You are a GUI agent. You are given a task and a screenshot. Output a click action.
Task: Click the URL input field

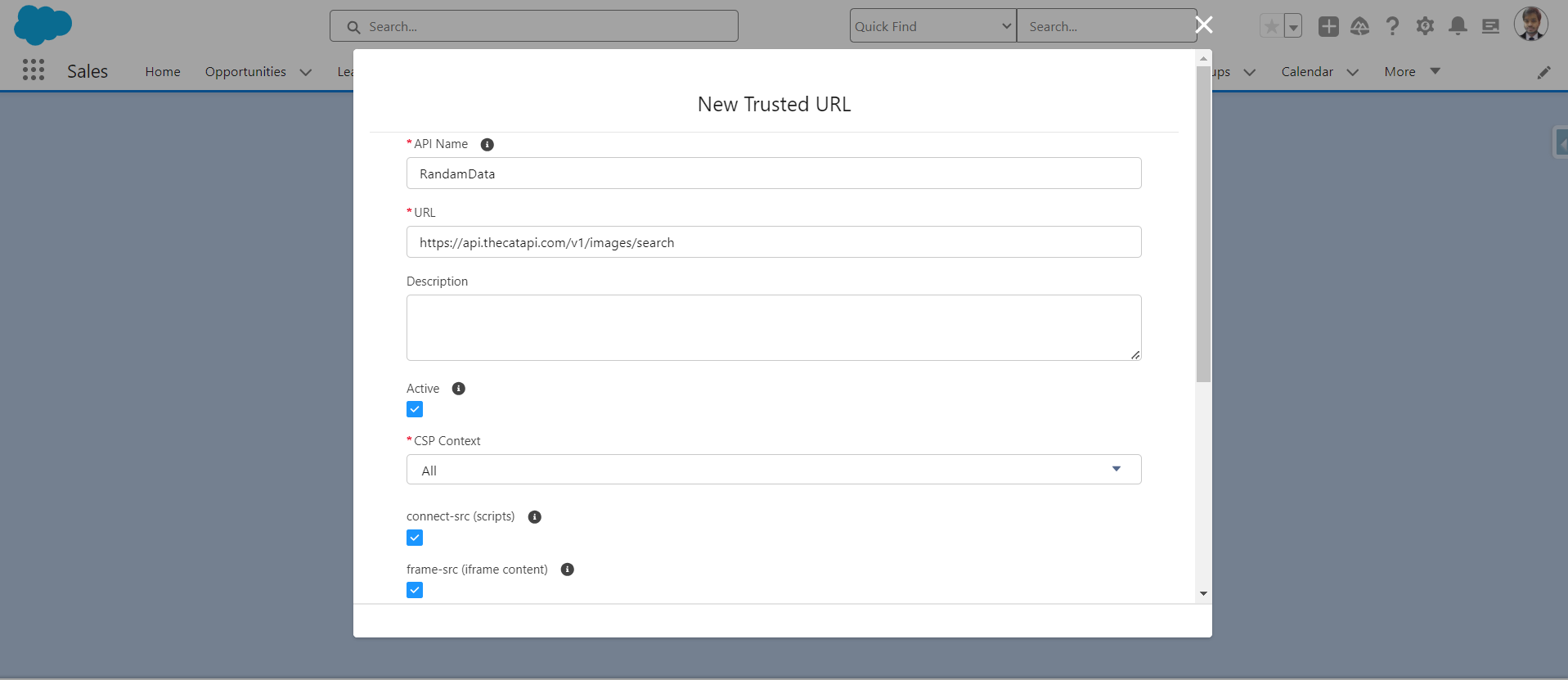[774, 242]
